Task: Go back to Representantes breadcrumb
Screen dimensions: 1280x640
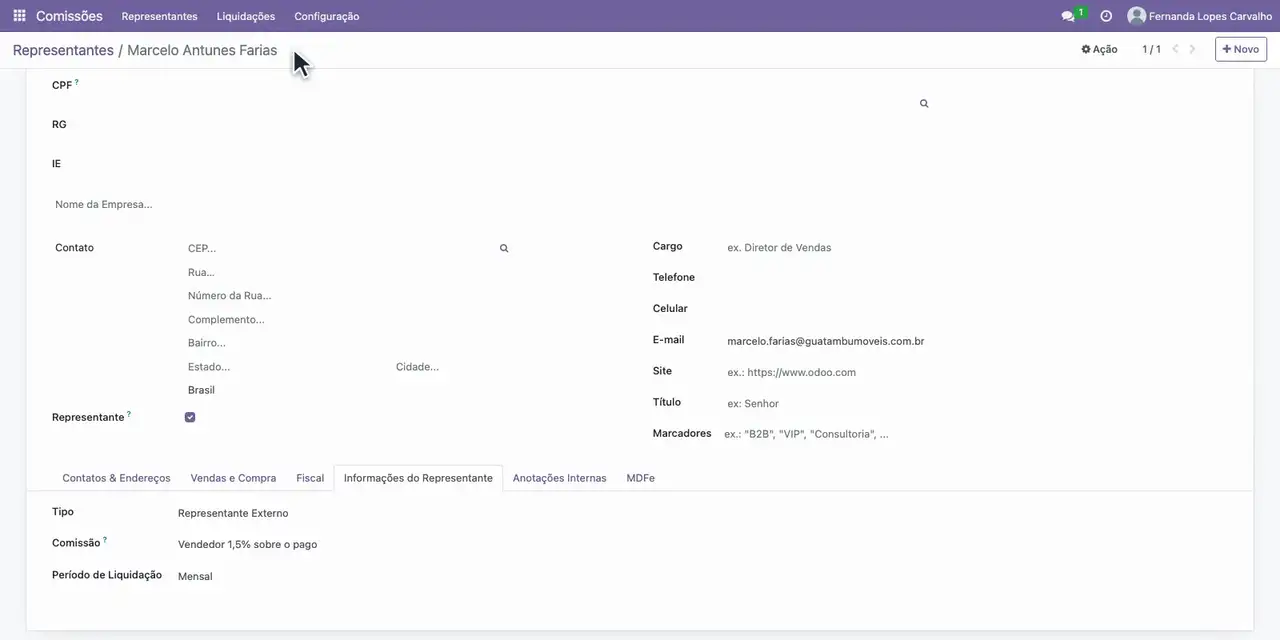Action: coord(63,50)
